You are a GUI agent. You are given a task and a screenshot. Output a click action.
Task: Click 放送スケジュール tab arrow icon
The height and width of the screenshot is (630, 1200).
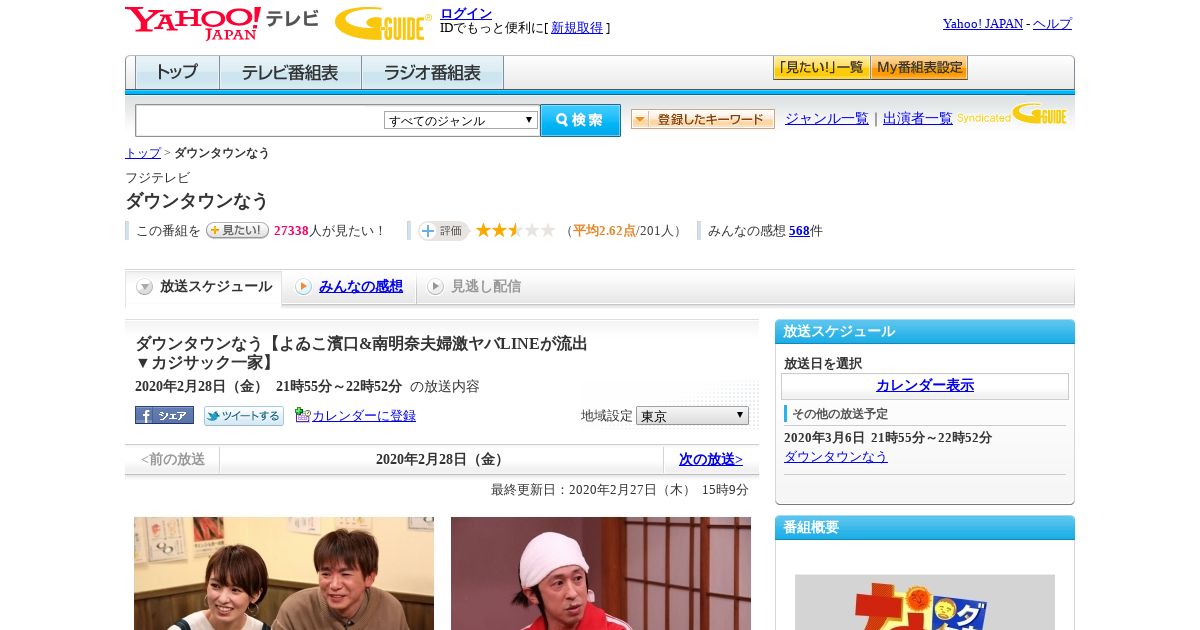(x=145, y=287)
